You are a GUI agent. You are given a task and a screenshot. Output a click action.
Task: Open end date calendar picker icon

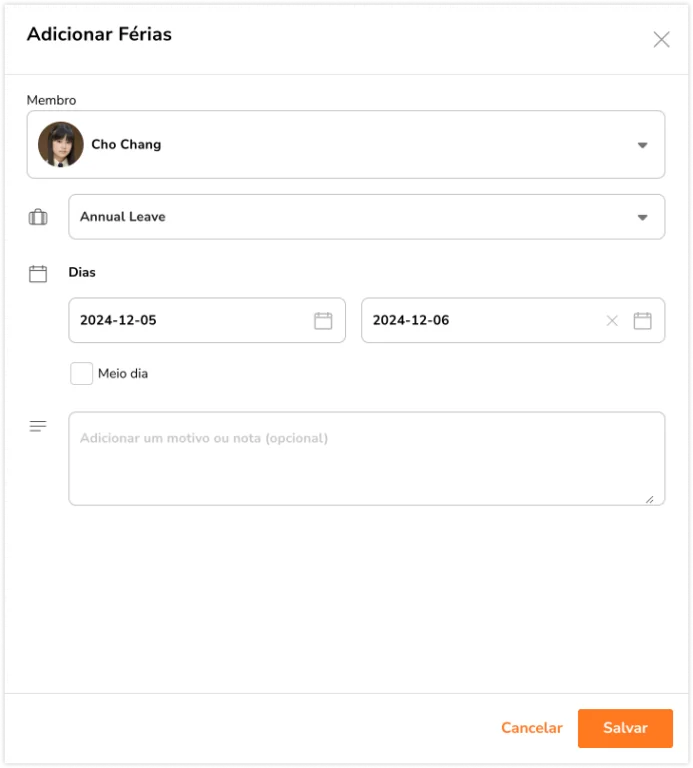(643, 321)
